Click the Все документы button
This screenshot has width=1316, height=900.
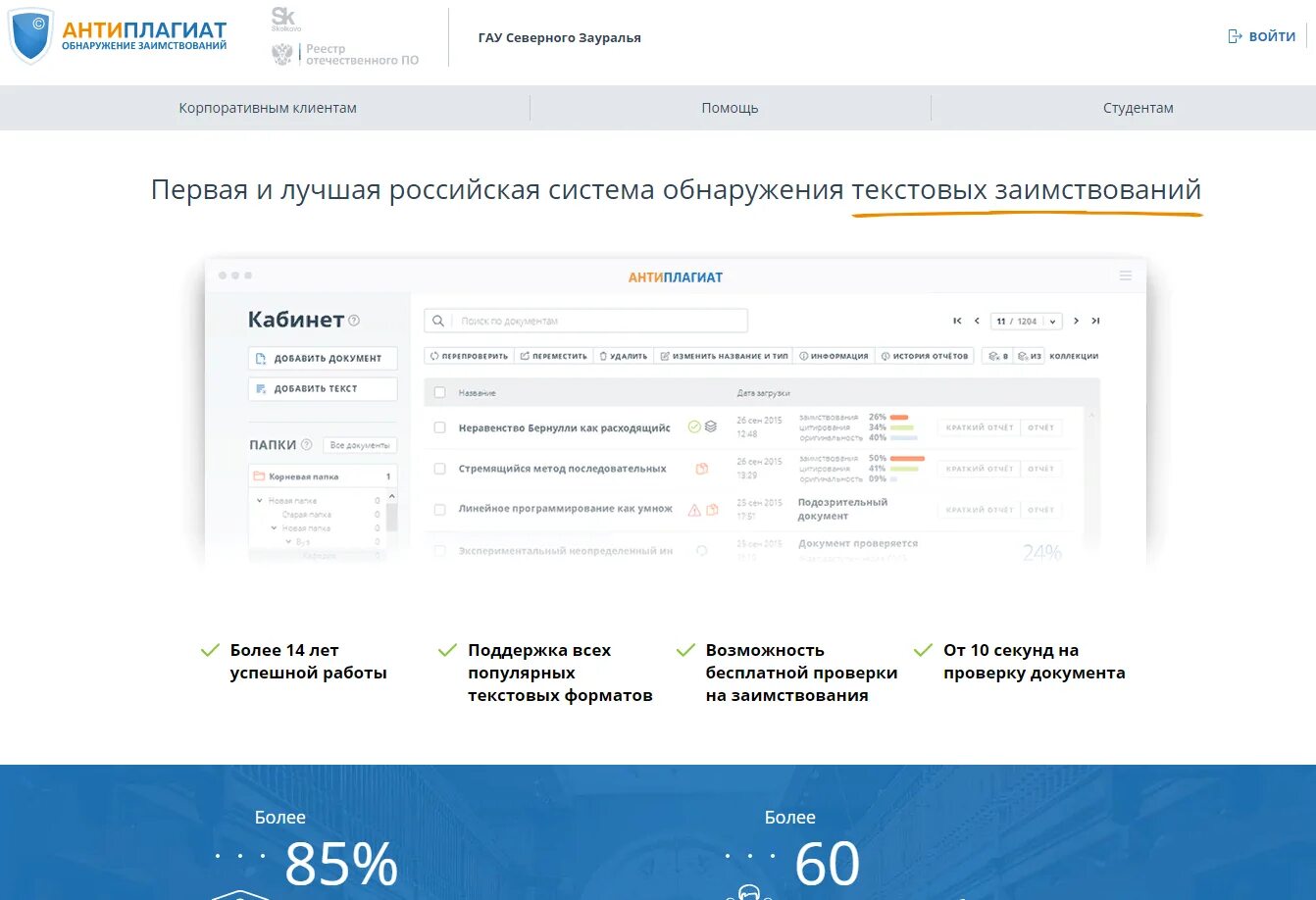click(360, 445)
